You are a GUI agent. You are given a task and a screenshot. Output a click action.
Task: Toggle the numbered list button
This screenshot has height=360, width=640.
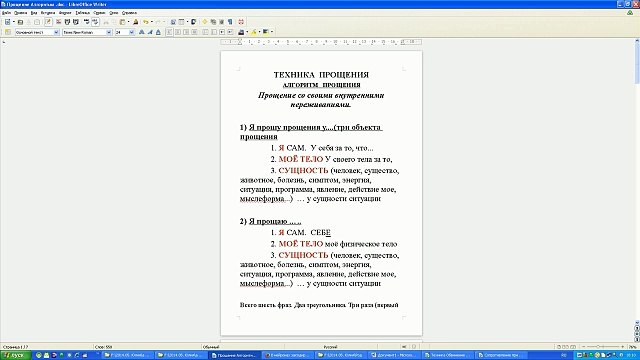click(205, 32)
